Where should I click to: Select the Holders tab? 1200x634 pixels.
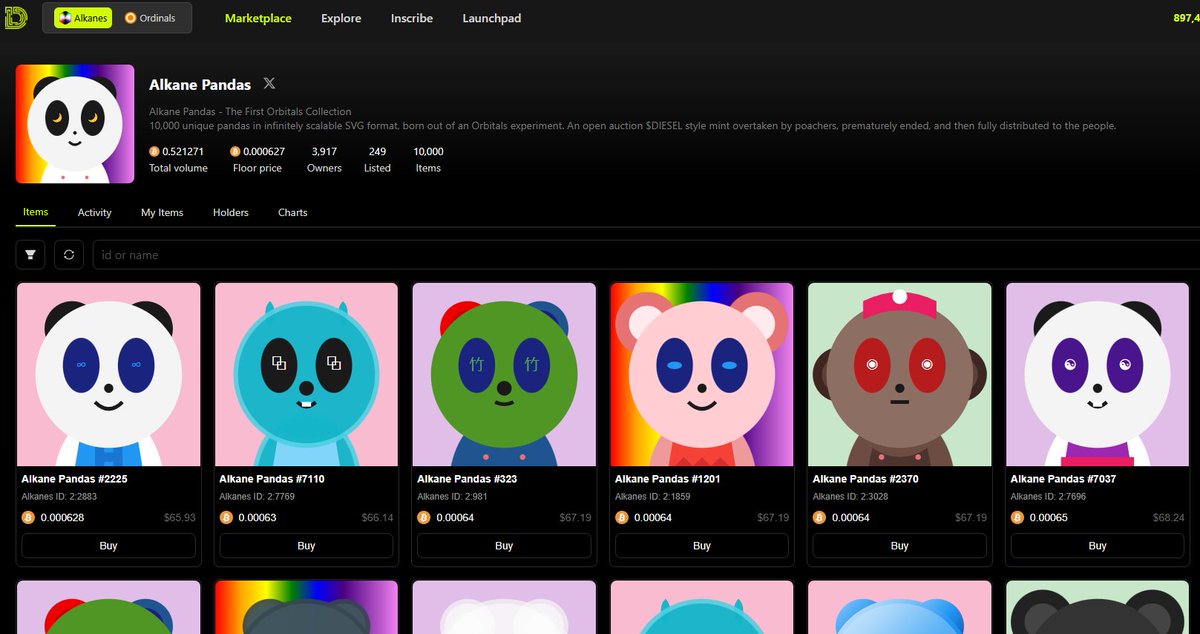(231, 212)
